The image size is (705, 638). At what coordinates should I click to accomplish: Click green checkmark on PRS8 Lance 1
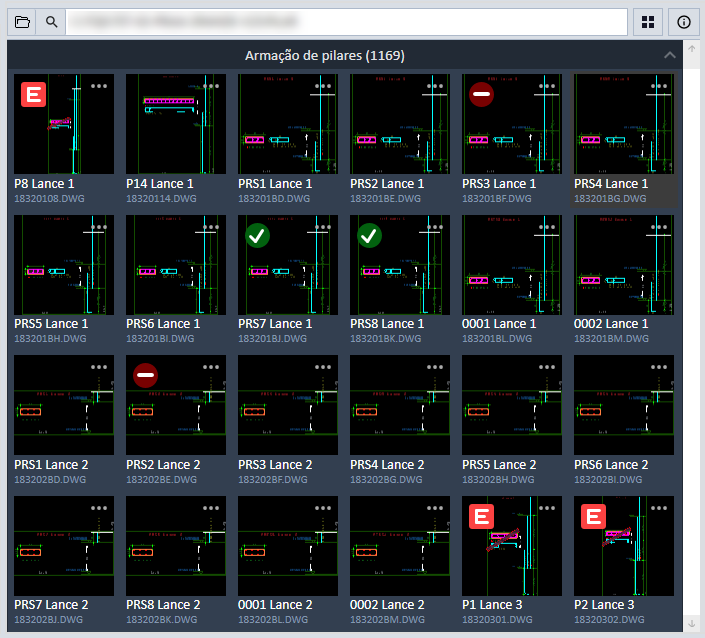pyautogui.click(x=370, y=235)
